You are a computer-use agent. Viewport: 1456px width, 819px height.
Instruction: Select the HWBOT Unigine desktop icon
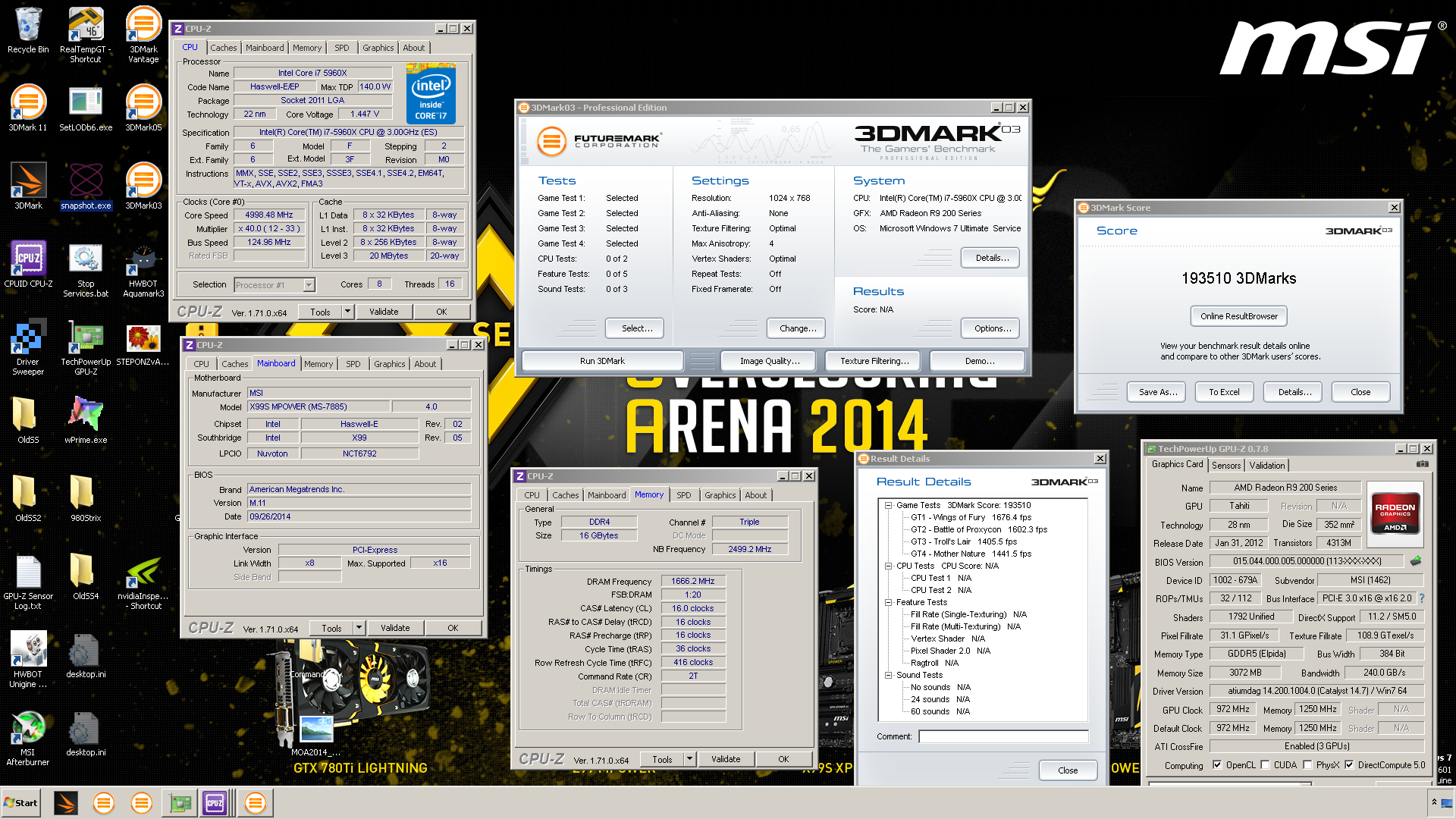tap(28, 660)
